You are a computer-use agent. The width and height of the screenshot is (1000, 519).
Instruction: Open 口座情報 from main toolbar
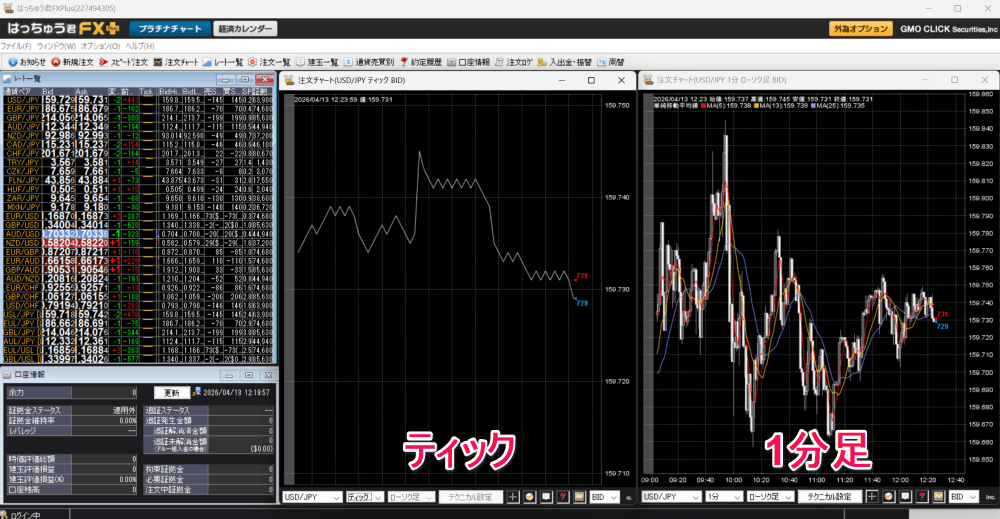pyautogui.click(x=468, y=62)
